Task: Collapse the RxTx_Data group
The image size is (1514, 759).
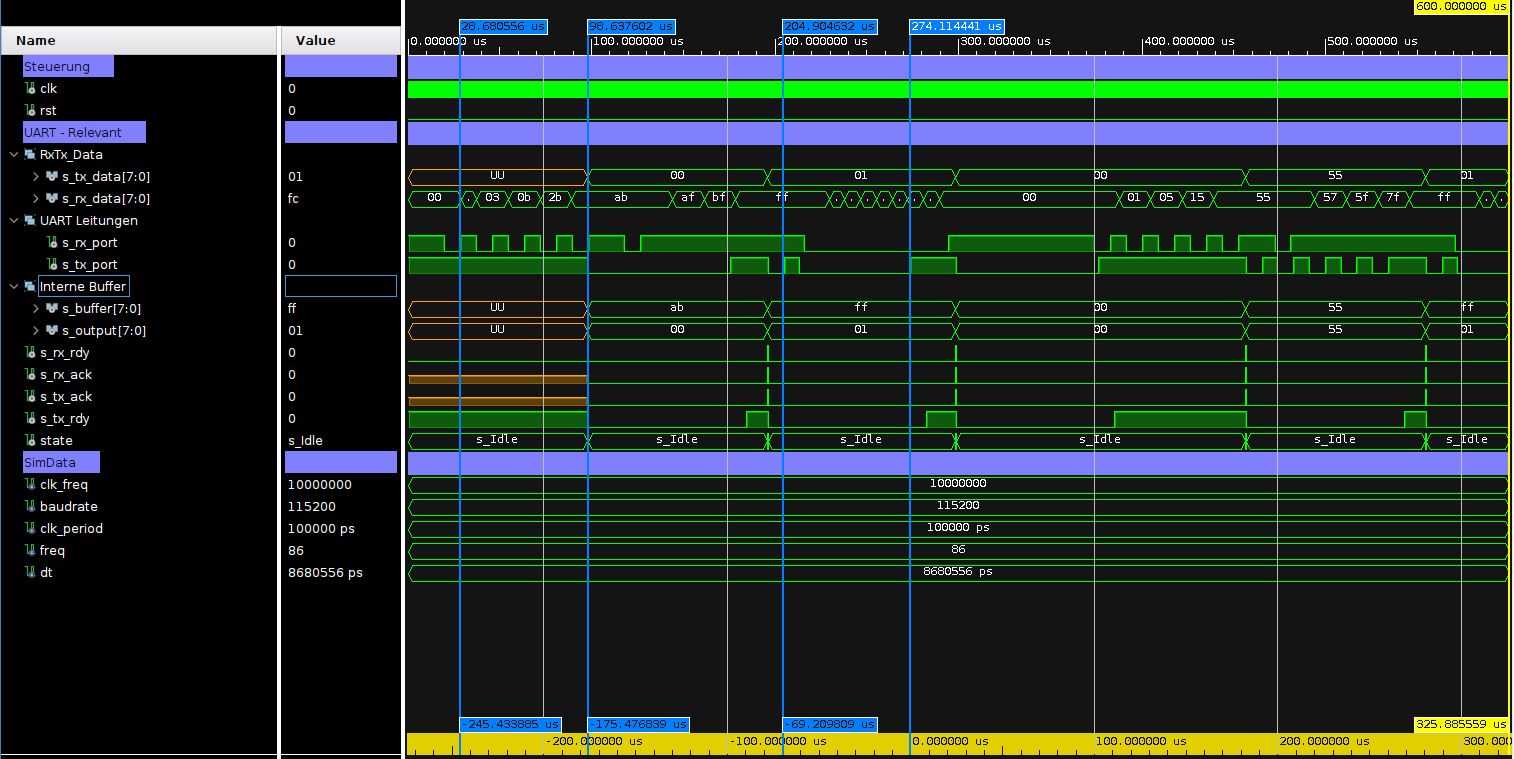Action: pos(14,155)
